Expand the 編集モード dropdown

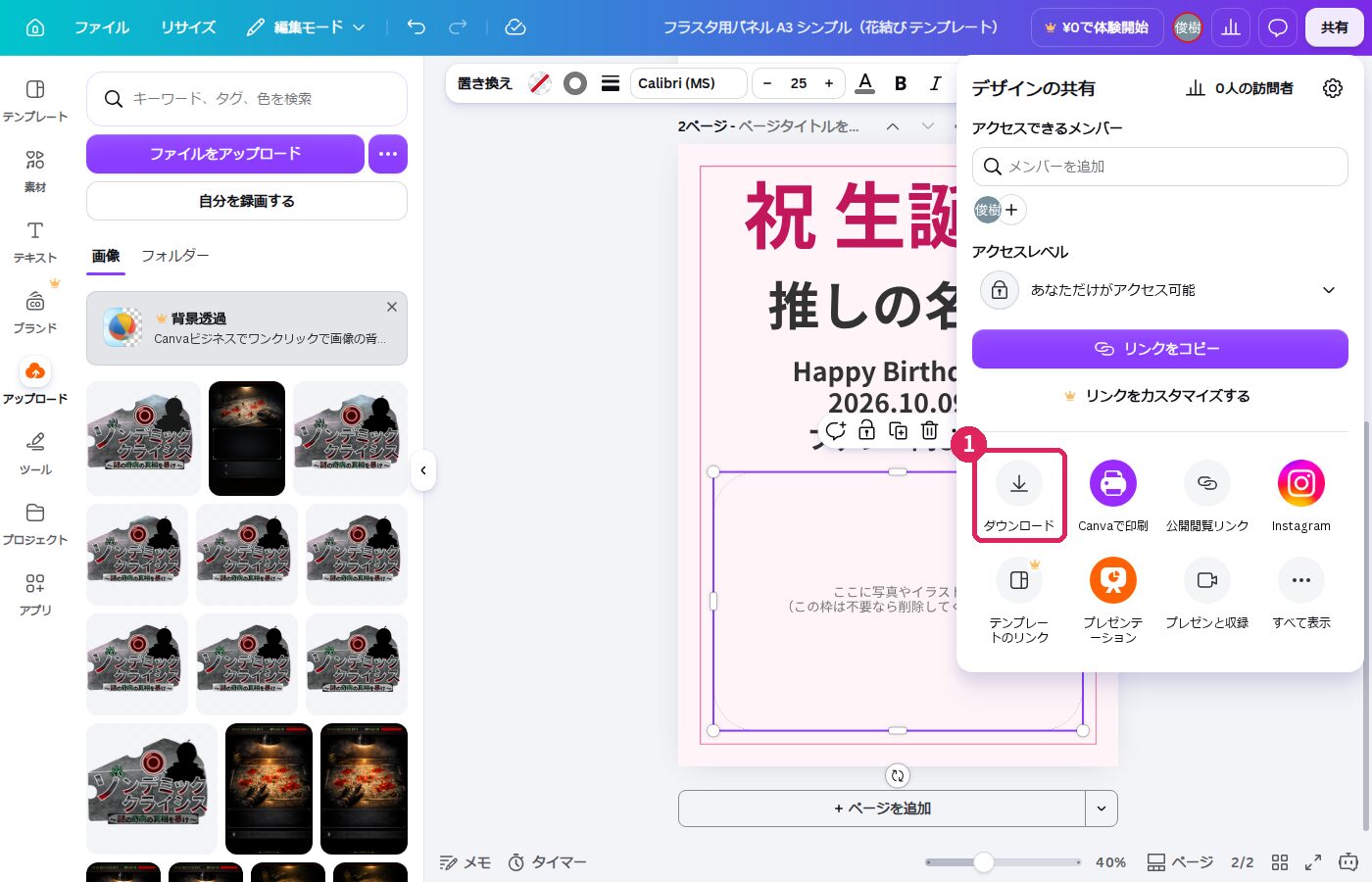306,27
